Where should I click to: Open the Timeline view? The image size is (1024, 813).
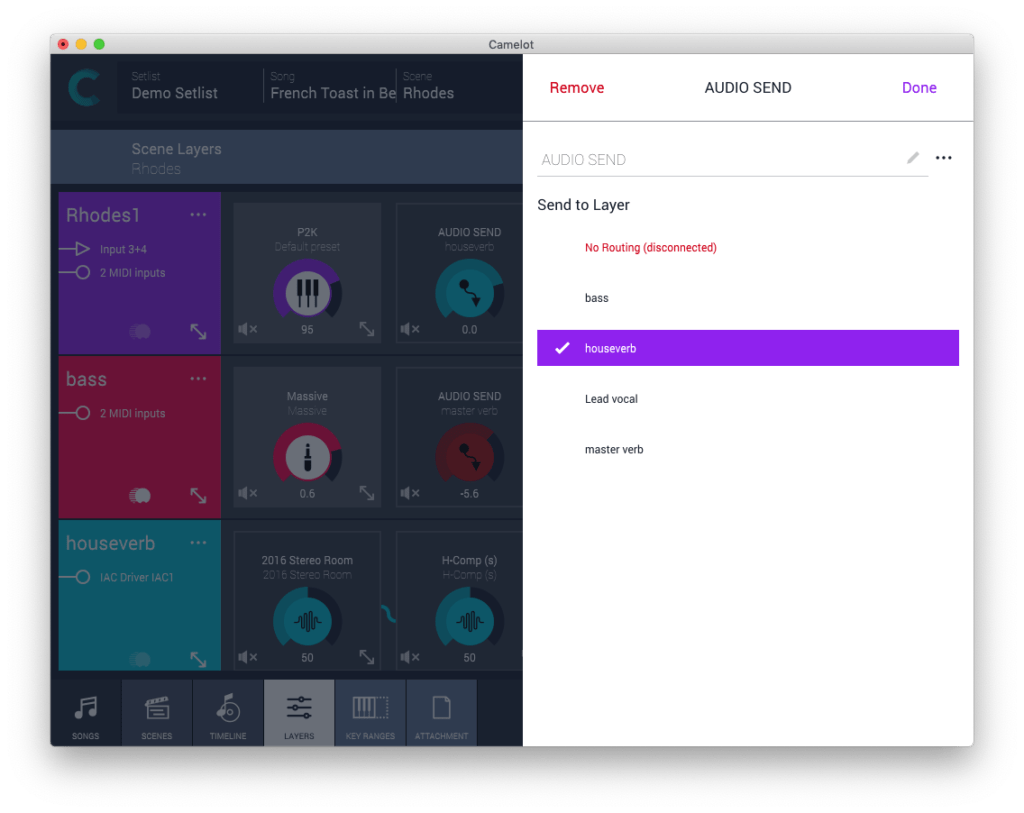pyautogui.click(x=228, y=712)
